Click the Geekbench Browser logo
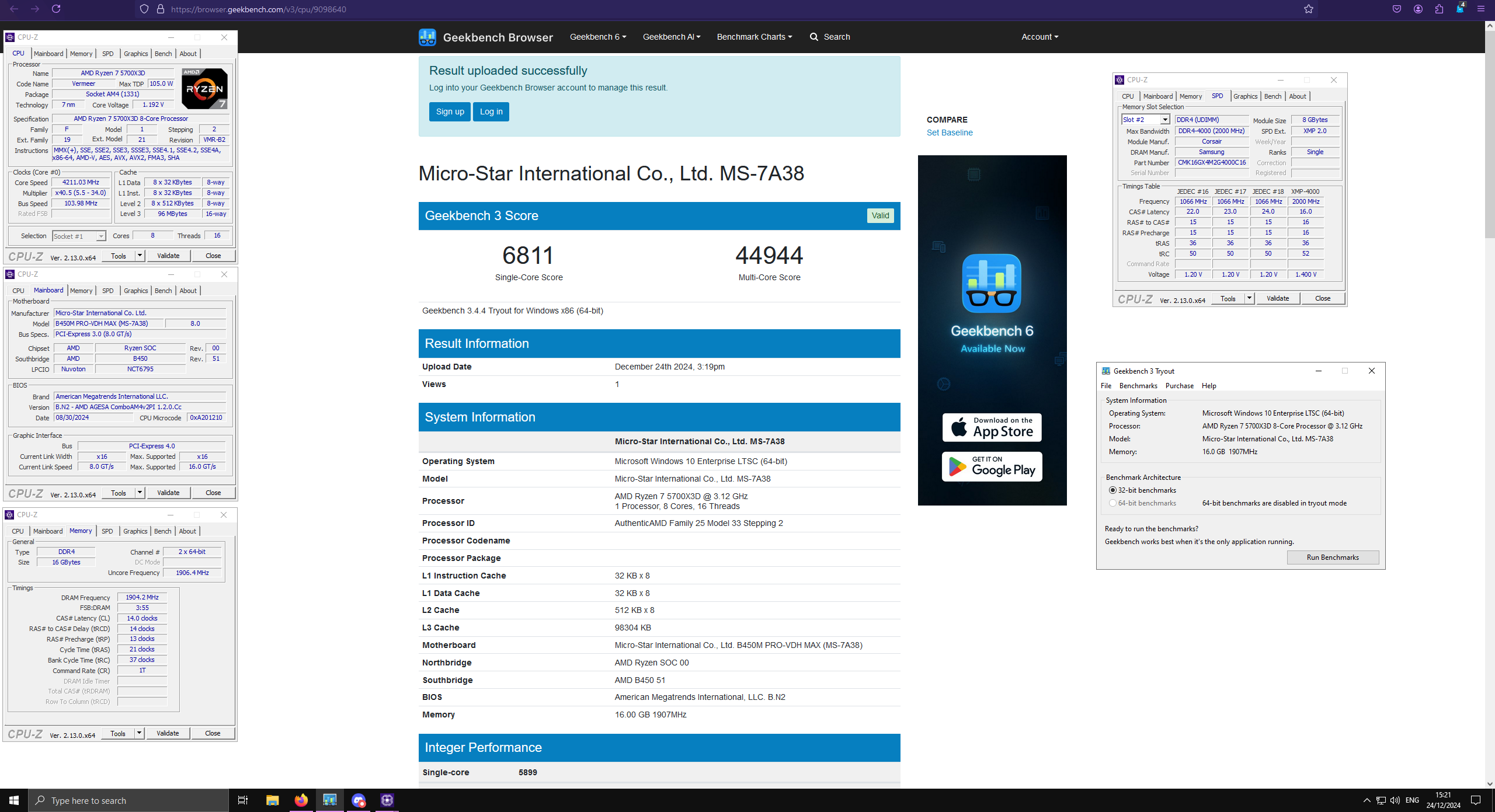The height and width of the screenshot is (812, 1495). 486,37
